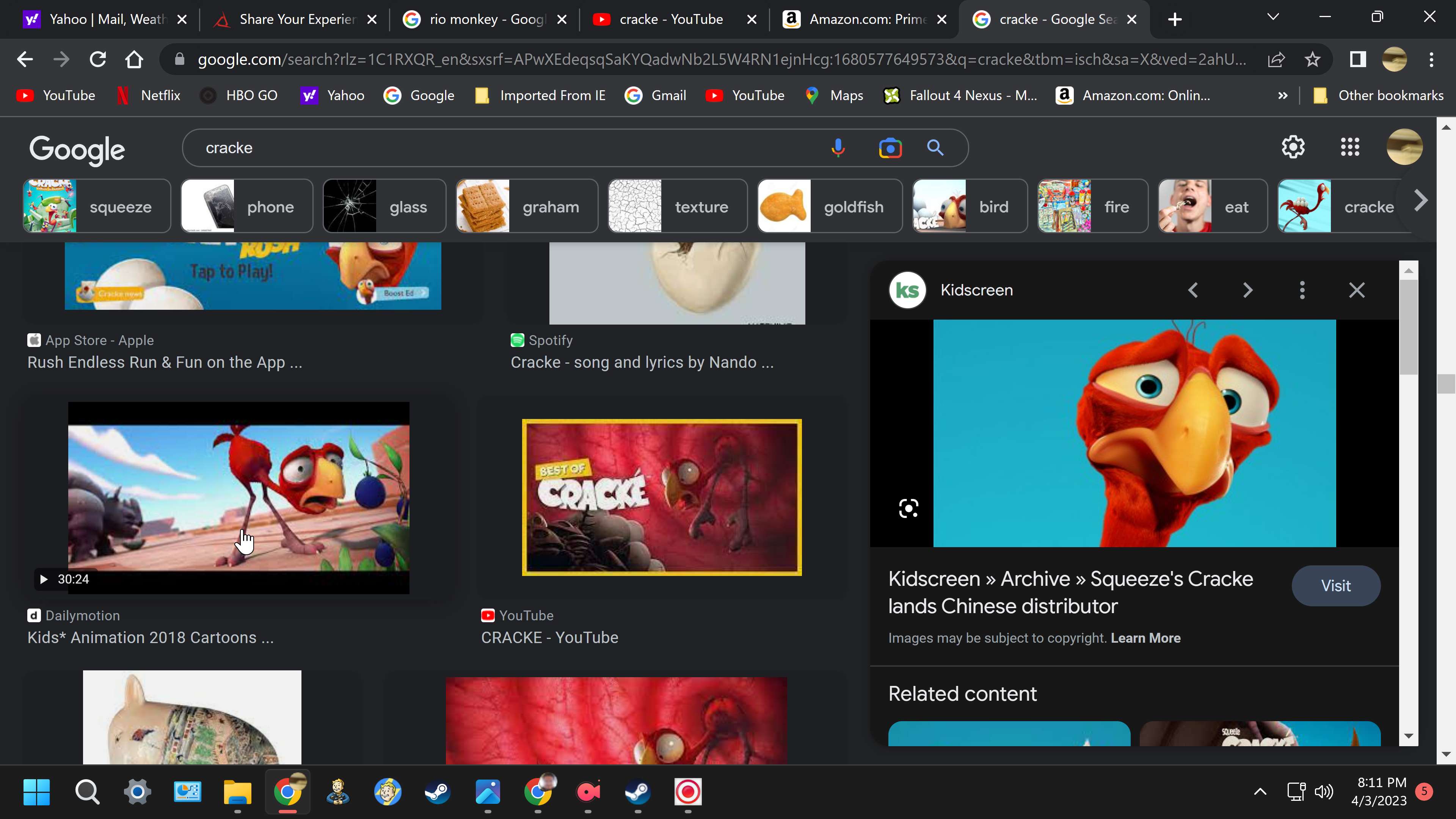Click the address bar URL
Screen dimensions: 1456x819
[721, 60]
